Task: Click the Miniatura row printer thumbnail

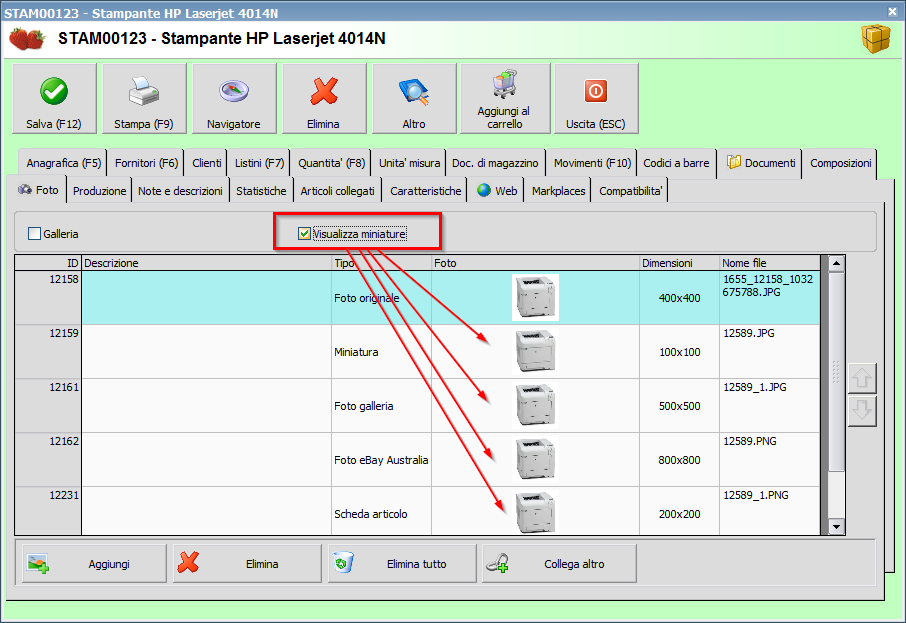Action: click(x=535, y=351)
